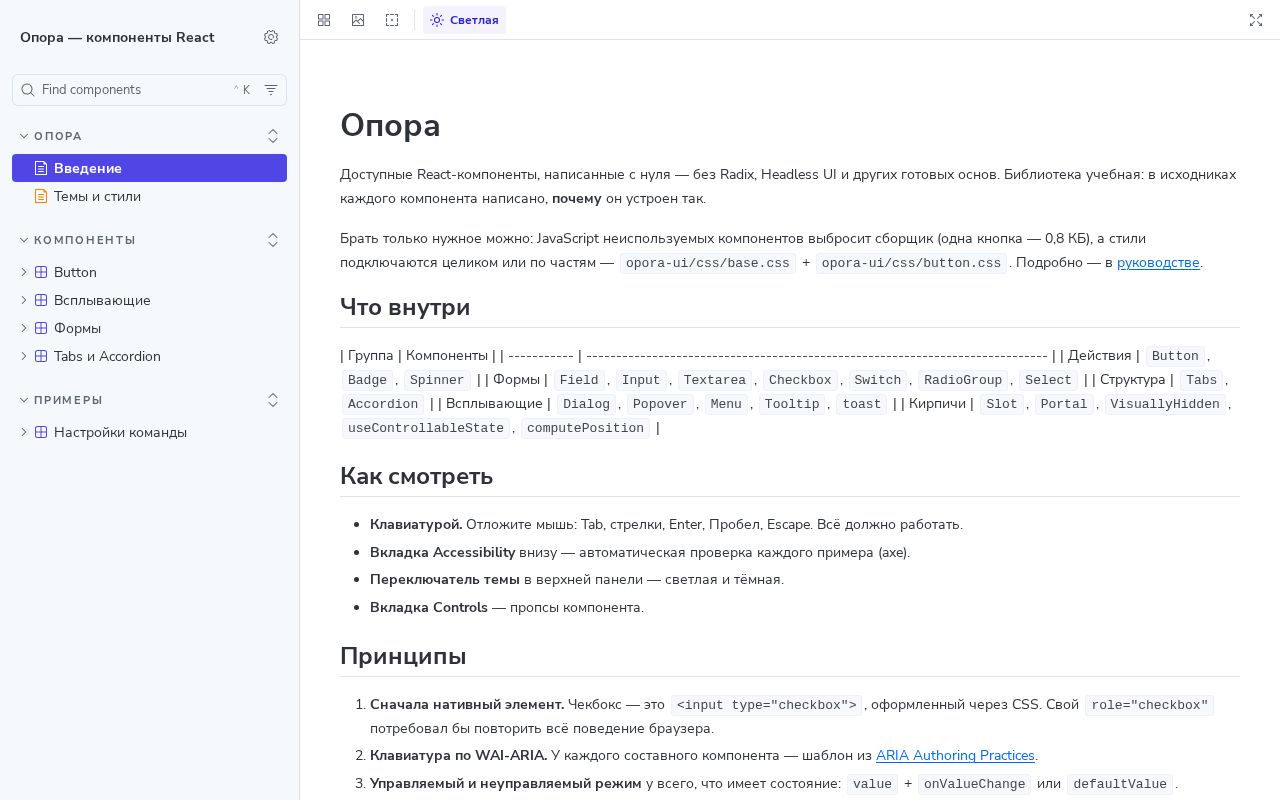The height and width of the screenshot is (800, 1280).
Task: Click the component icon beside Настройки команды
Action: (41, 432)
